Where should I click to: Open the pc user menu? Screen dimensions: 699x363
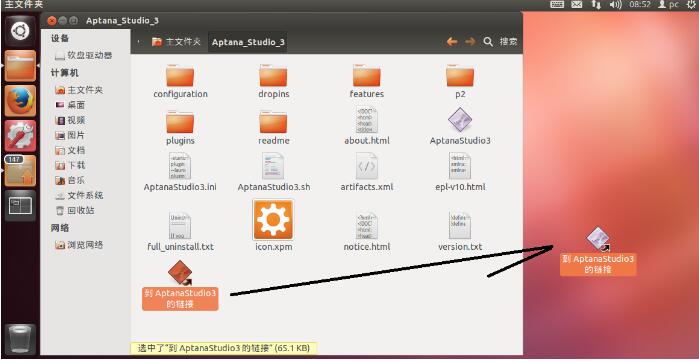(x=668, y=4)
